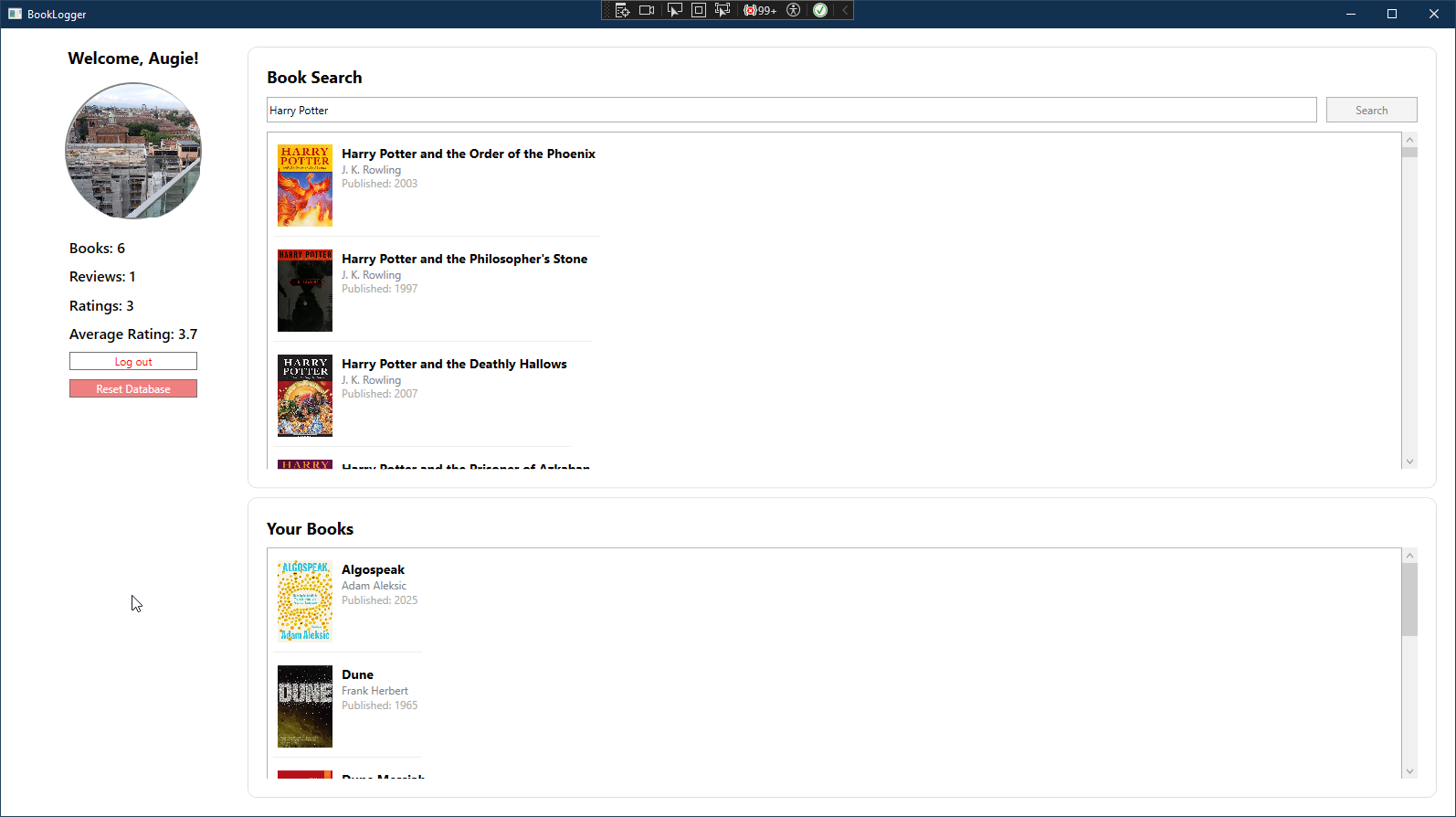Image resolution: width=1456 pixels, height=817 pixels.
Task: Open binding failures indicator showing 99+
Action: click(760, 10)
